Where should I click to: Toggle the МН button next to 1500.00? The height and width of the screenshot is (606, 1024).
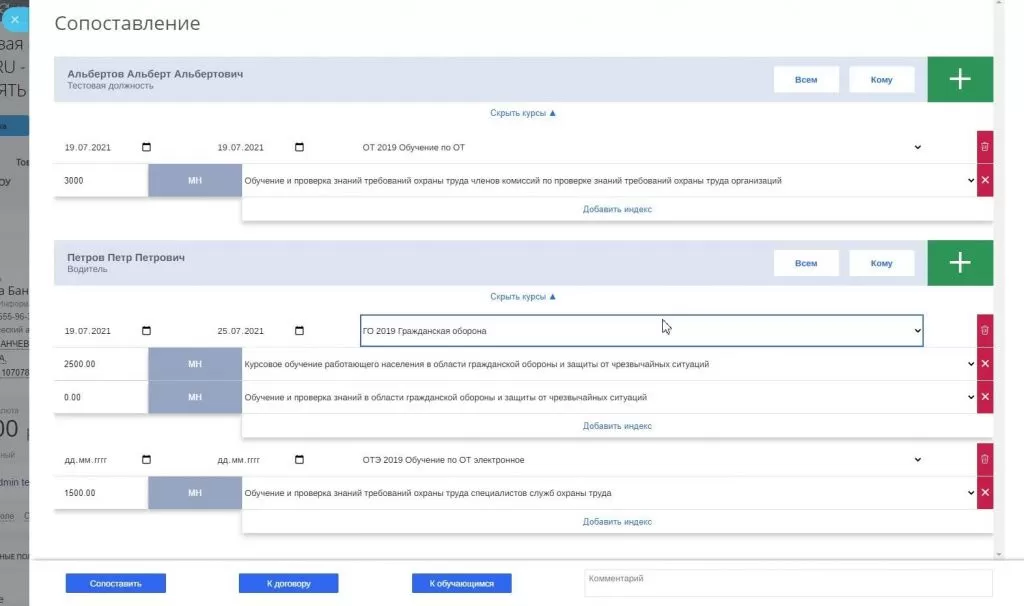195,493
